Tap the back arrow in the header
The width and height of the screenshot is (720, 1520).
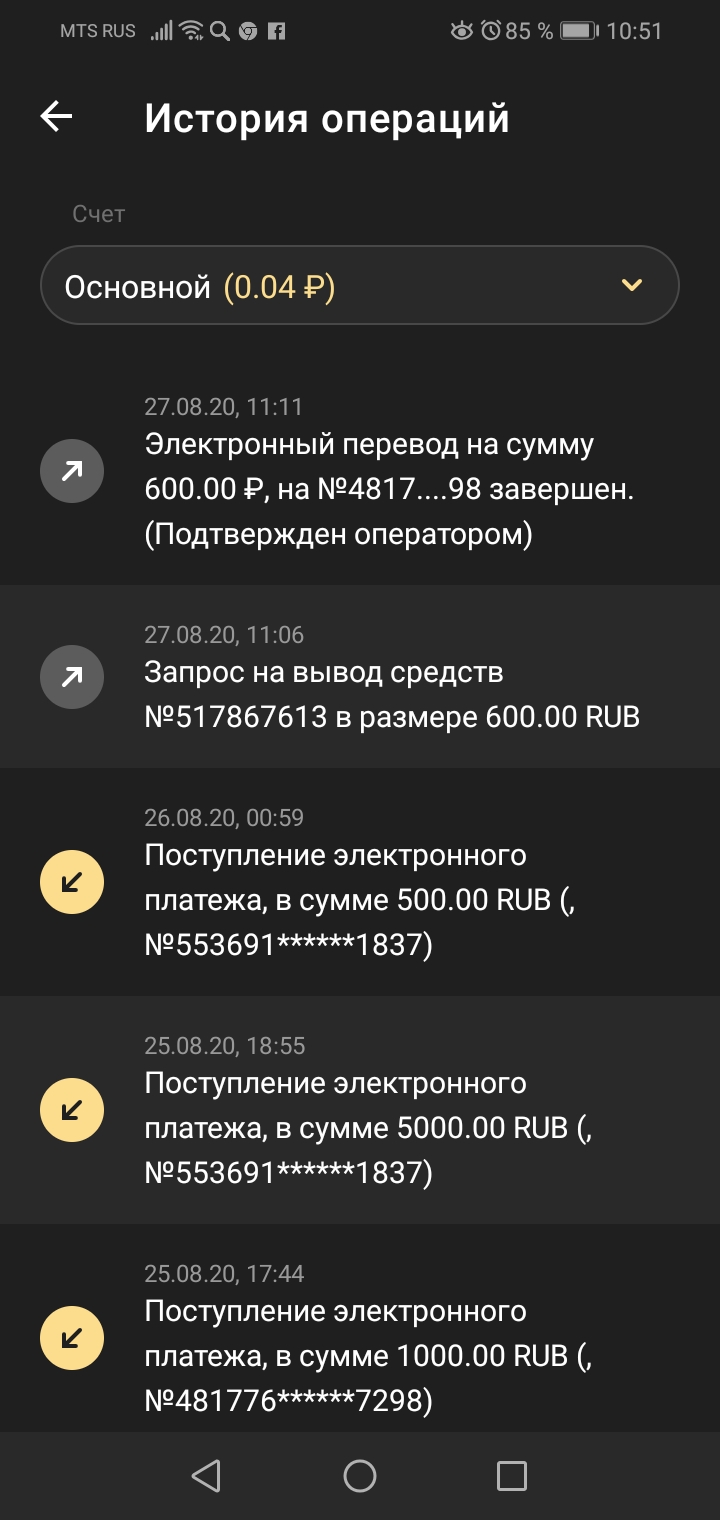[56, 117]
